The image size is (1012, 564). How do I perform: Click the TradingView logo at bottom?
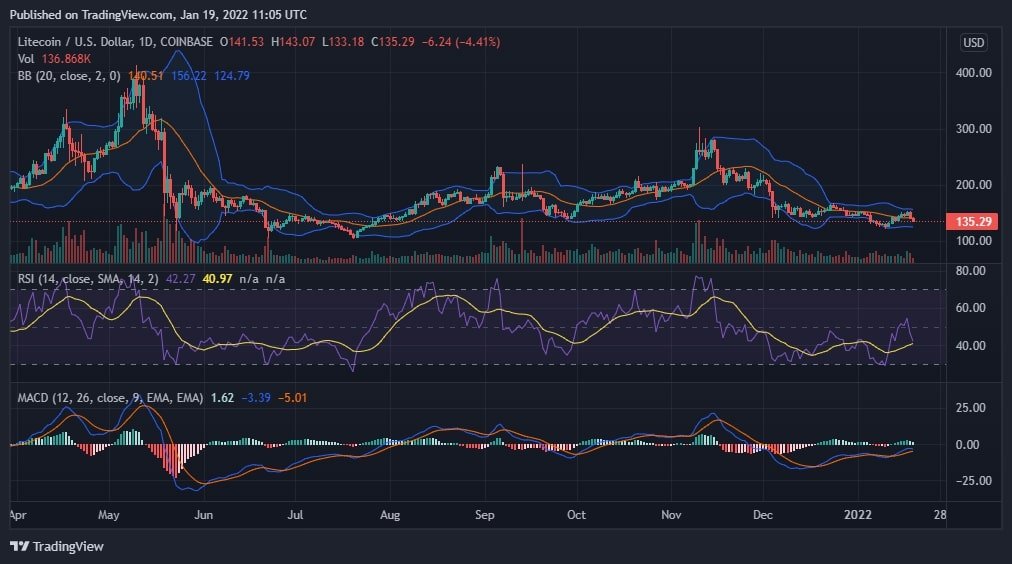click(57, 547)
